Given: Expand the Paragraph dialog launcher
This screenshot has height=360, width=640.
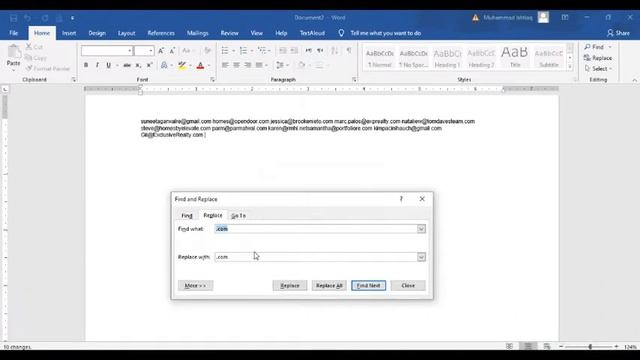Looking at the screenshot, I should [x=354, y=80].
